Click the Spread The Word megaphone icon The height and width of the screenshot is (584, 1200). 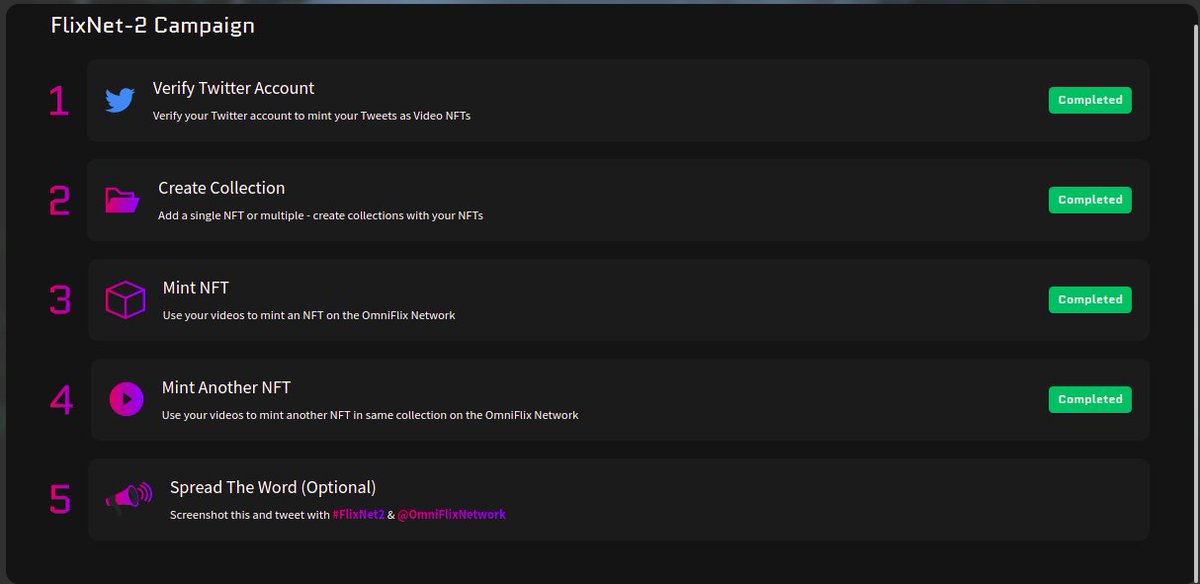pyautogui.click(x=129, y=497)
